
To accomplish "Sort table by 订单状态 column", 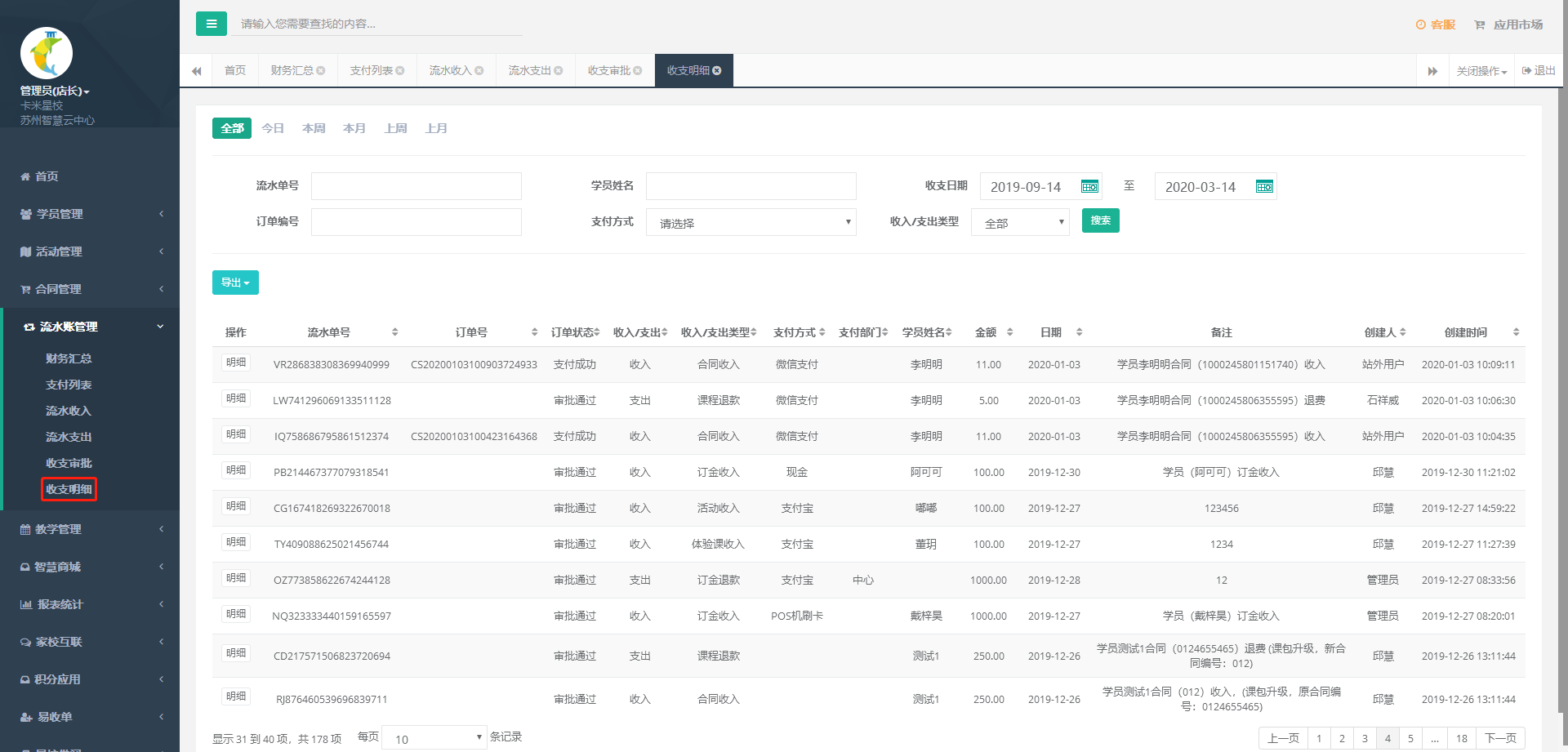I will pyautogui.click(x=597, y=332).
